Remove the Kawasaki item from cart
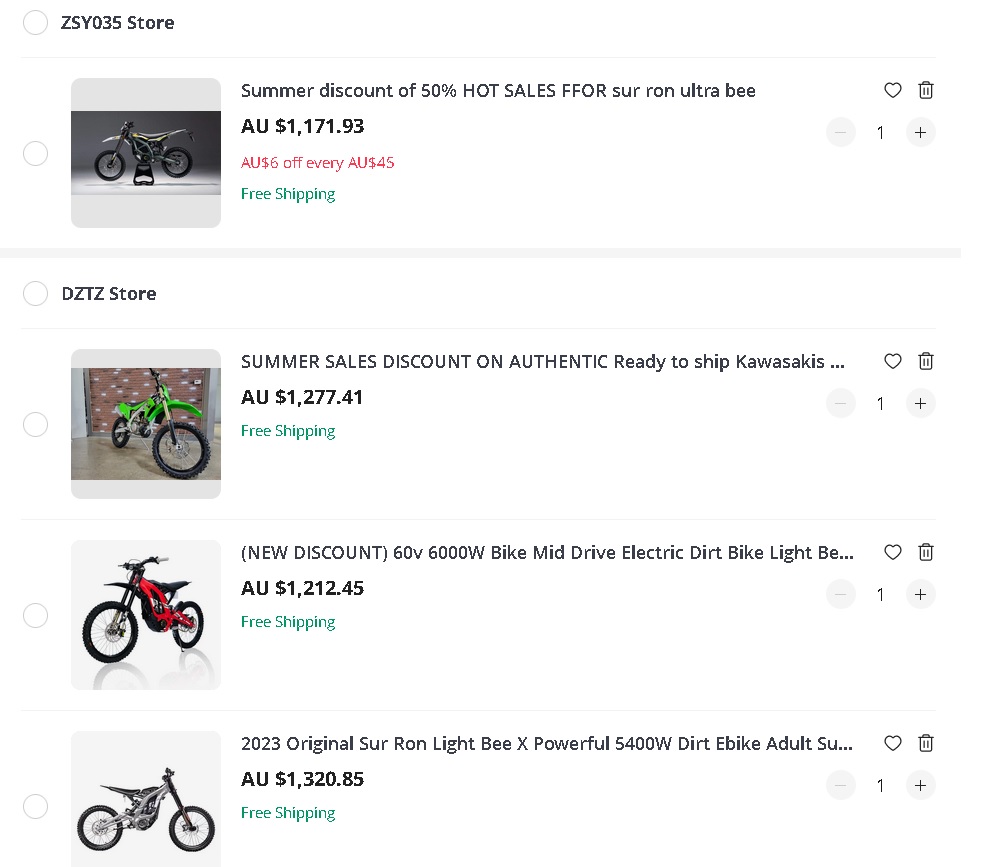 925,361
